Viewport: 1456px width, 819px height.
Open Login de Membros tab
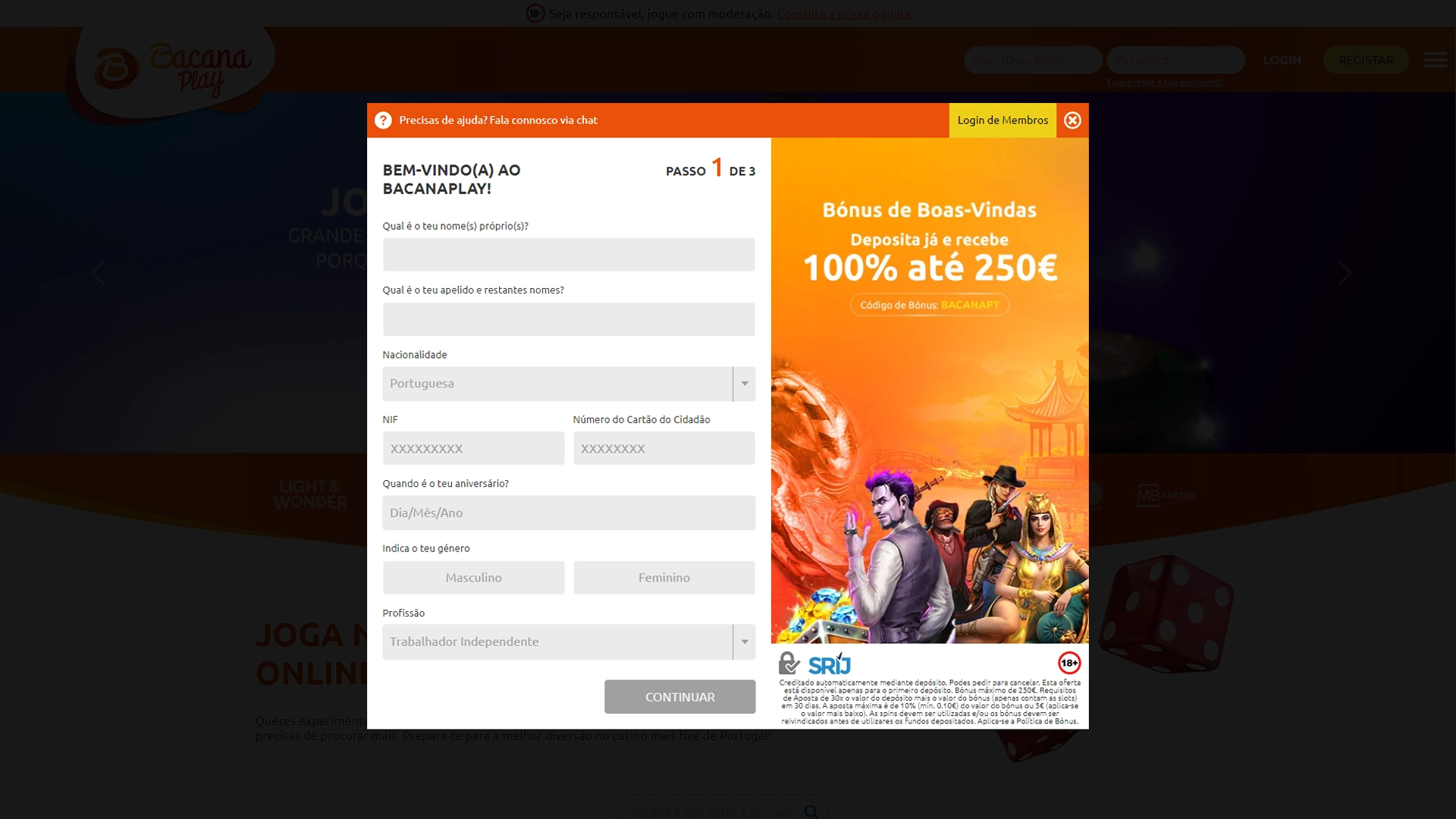point(1003,120)
